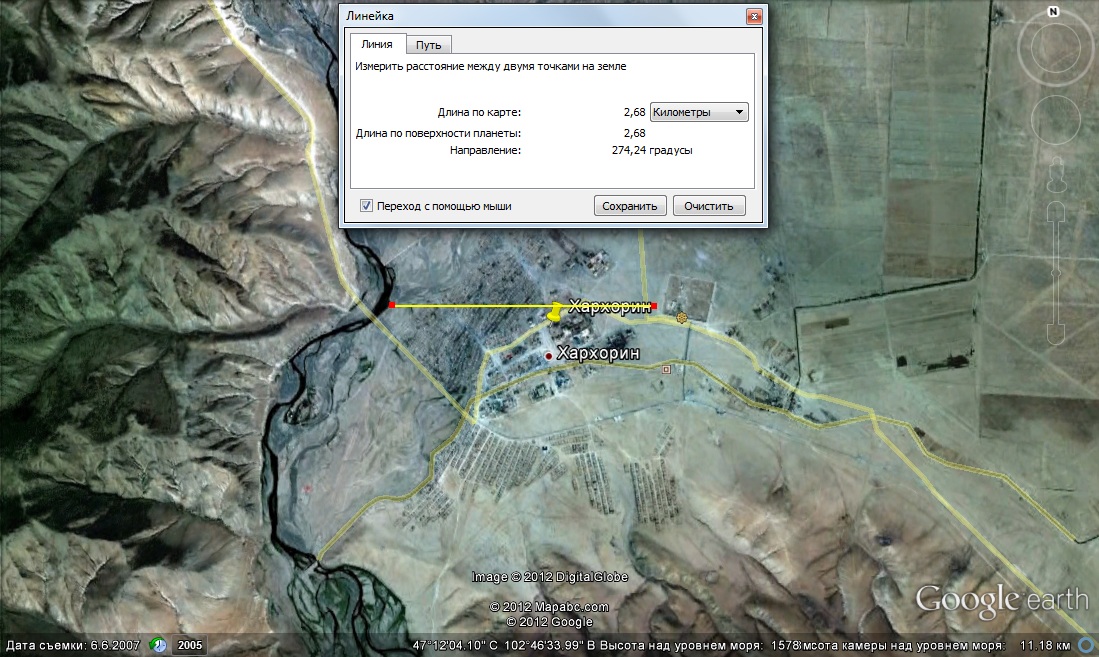The image size is (1099, 657).
Task: Open the Километры units dropdown
Action: [x=699, y=112]
